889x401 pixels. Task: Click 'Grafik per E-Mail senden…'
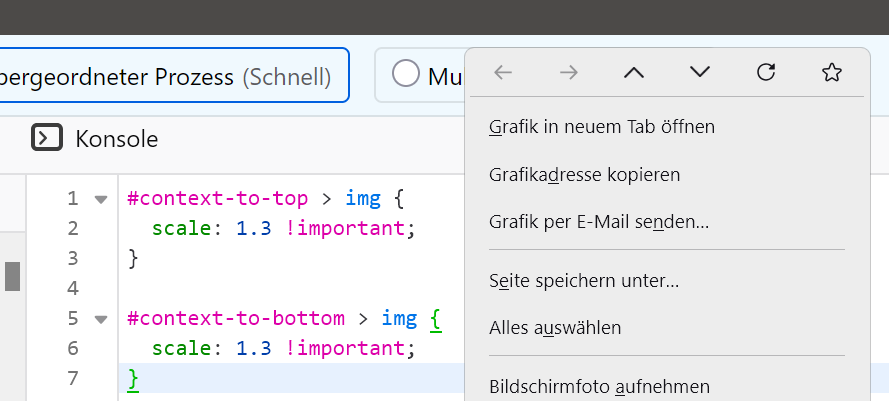coord(599,221)
